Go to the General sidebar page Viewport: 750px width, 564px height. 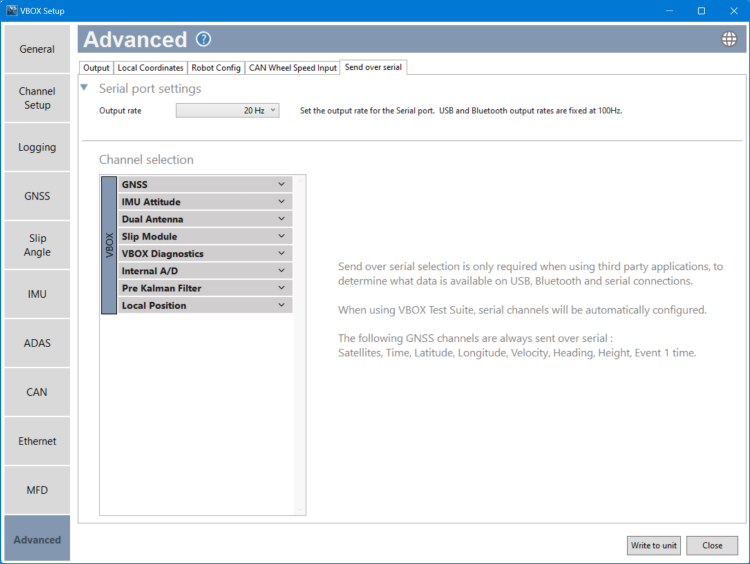click(37, 49)
